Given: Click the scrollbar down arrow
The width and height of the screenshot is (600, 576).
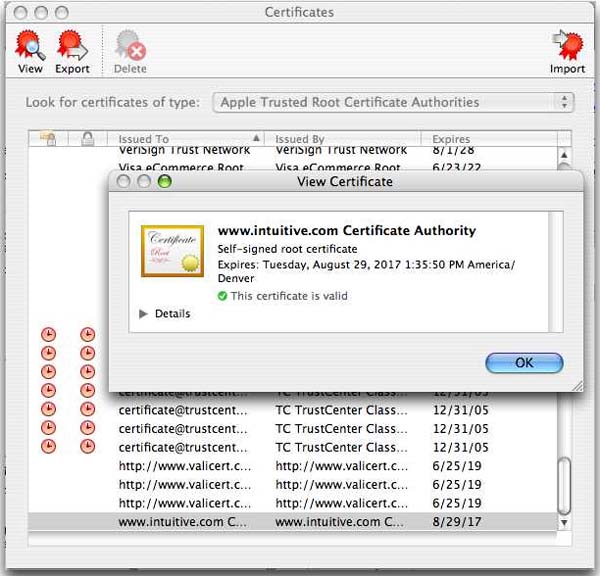Looking at the screenshot, I should click(564, 522).
